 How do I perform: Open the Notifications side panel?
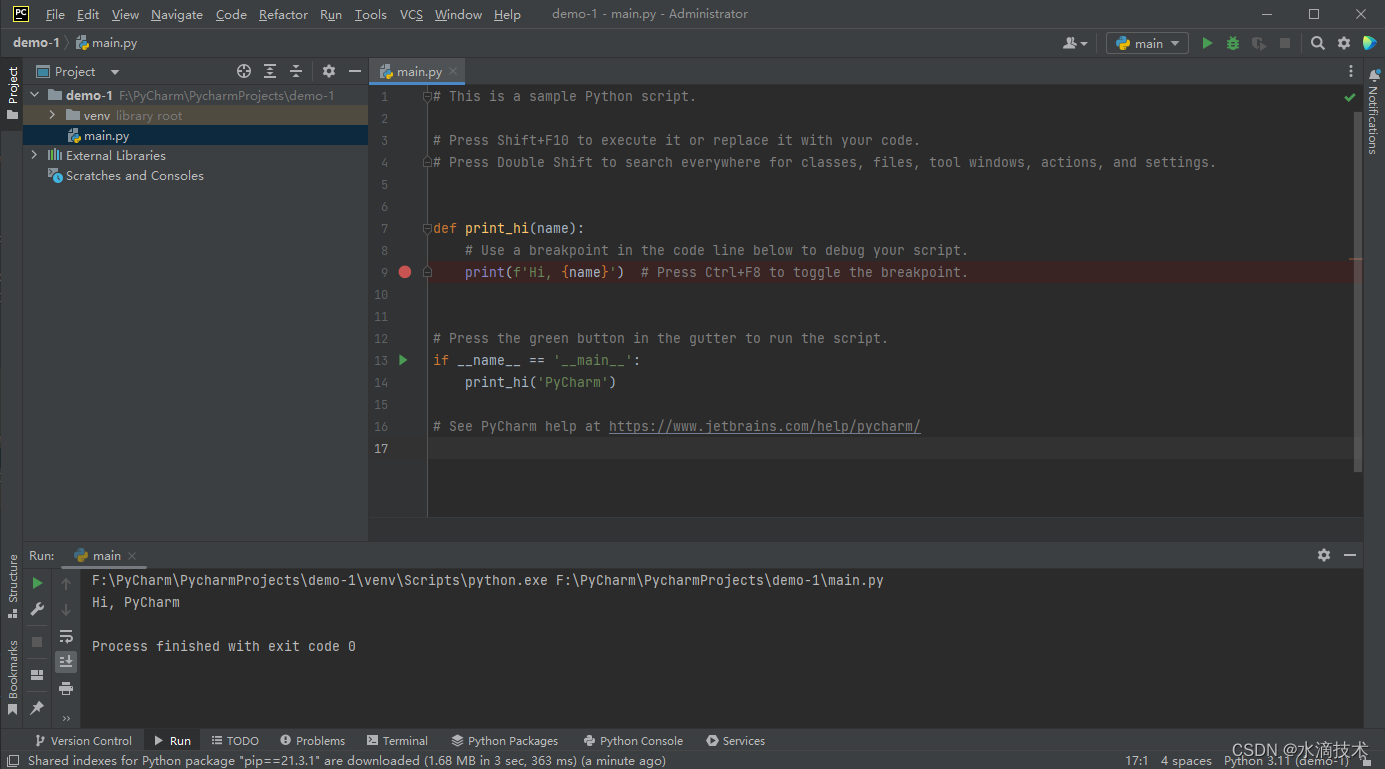(1374, 111)
